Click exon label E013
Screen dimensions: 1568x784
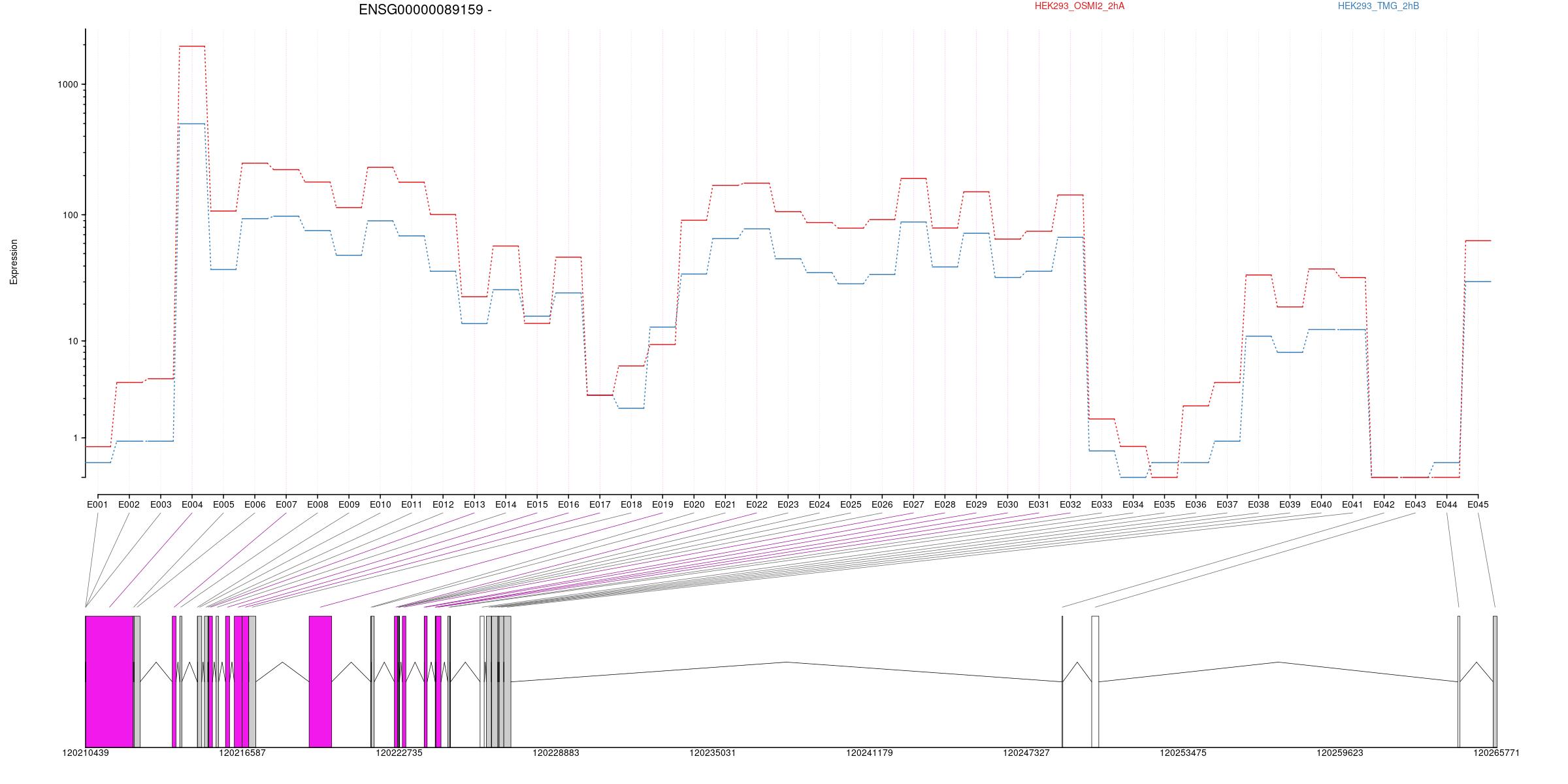tap(474, 504)
